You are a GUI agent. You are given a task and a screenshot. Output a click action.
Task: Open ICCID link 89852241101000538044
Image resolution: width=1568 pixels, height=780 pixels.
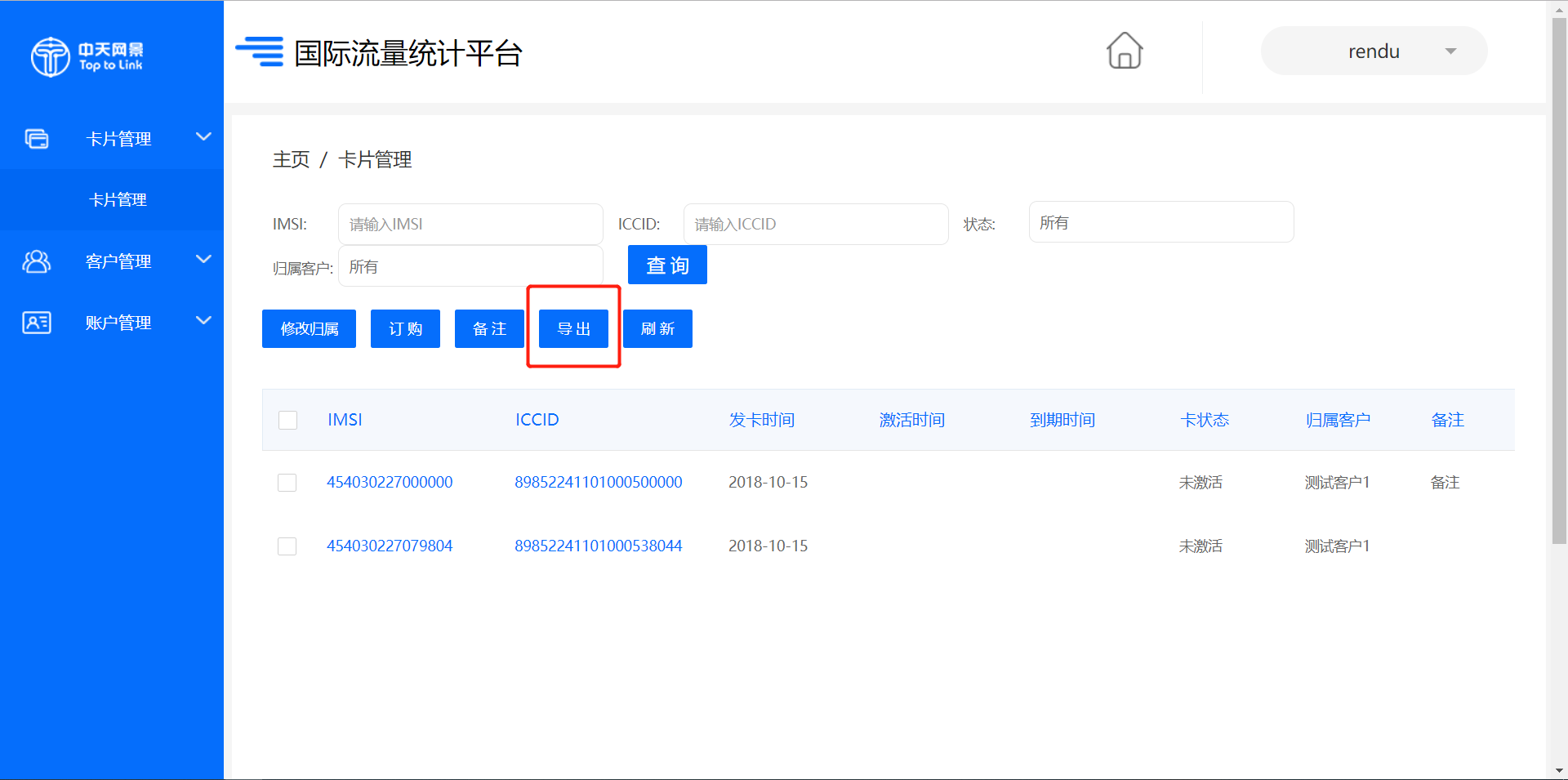599,546
